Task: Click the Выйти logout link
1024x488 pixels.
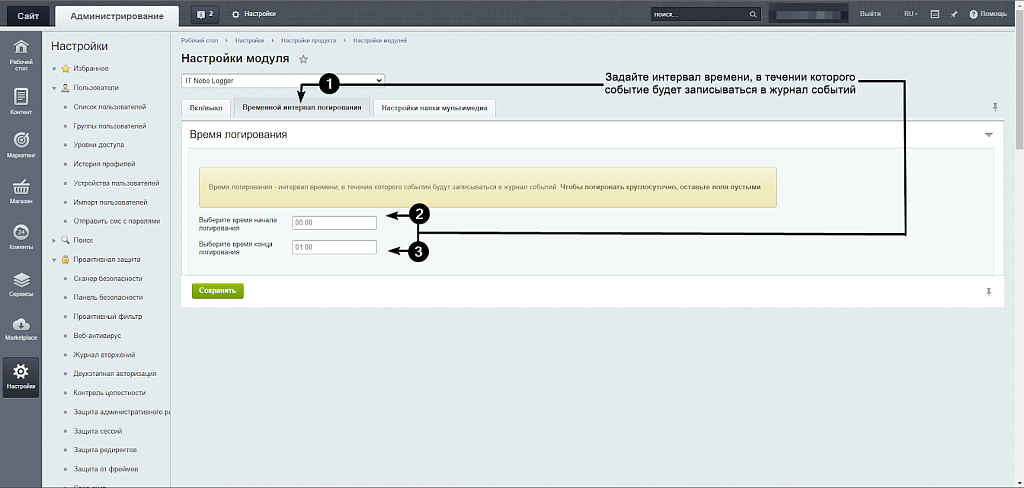Action: coord(870,14)
